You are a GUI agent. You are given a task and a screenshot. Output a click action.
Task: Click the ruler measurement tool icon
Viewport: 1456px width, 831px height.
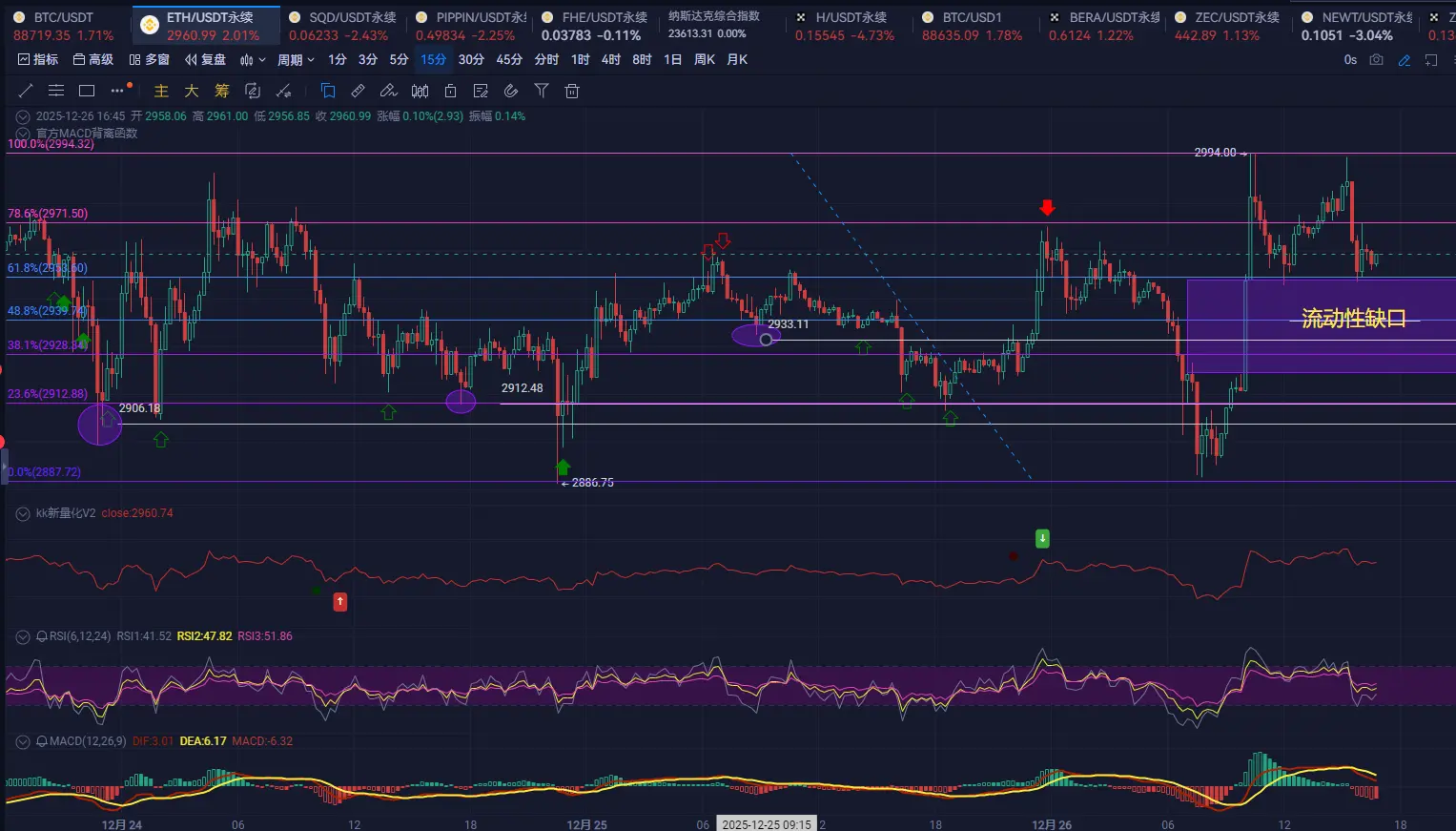pyautogui.click(x=358, y=91)
